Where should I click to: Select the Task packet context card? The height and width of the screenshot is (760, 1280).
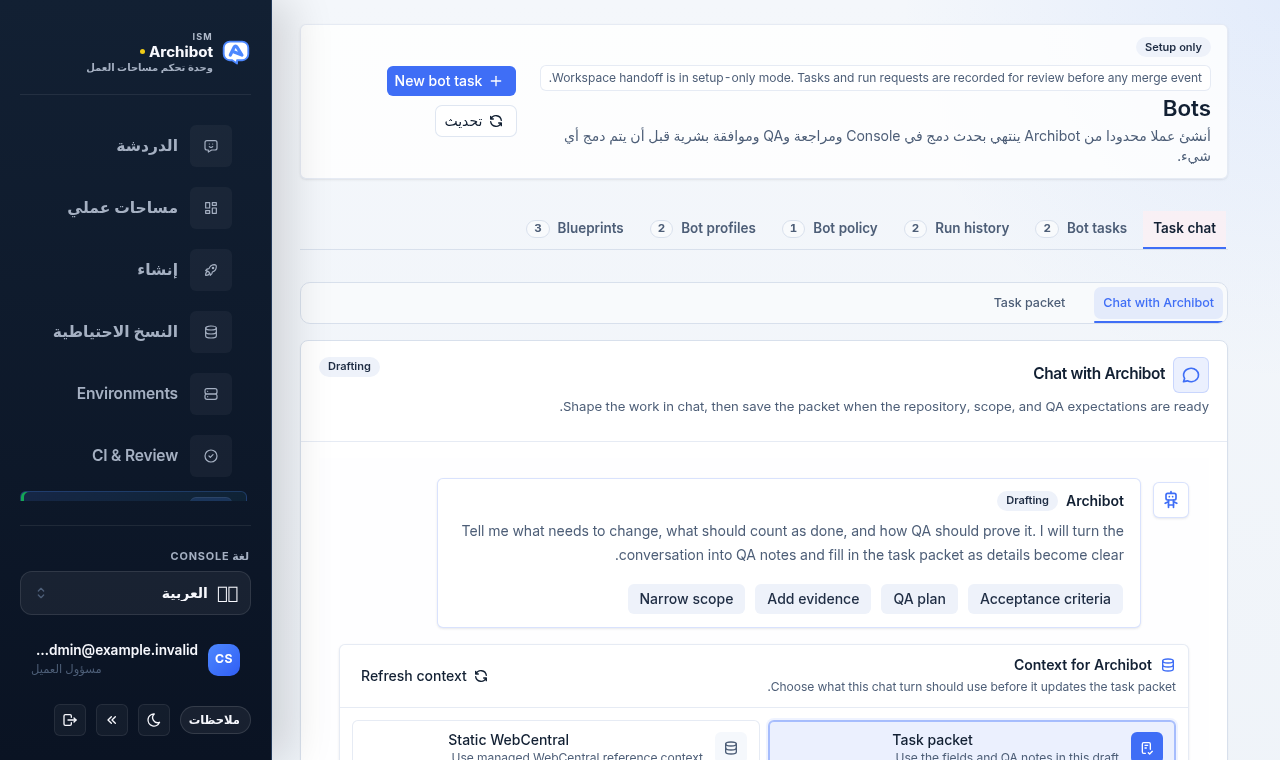(x=972, y=741)
